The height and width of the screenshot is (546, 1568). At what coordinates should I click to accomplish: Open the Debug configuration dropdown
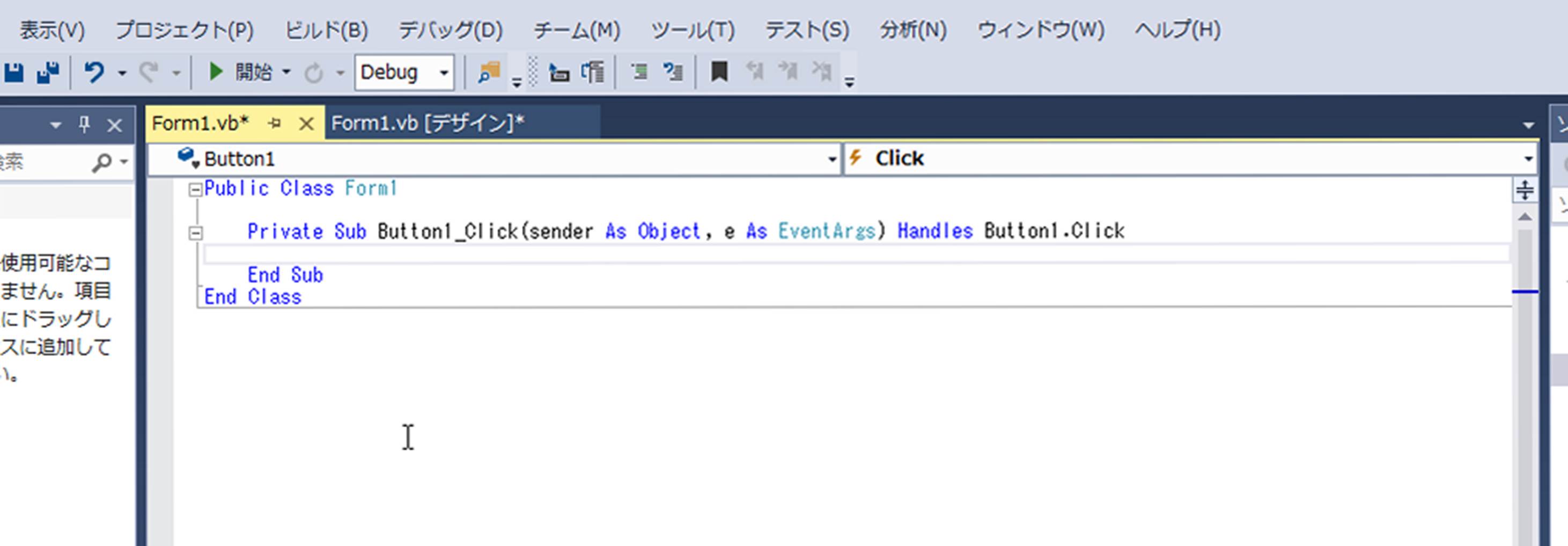click(444, 73)
